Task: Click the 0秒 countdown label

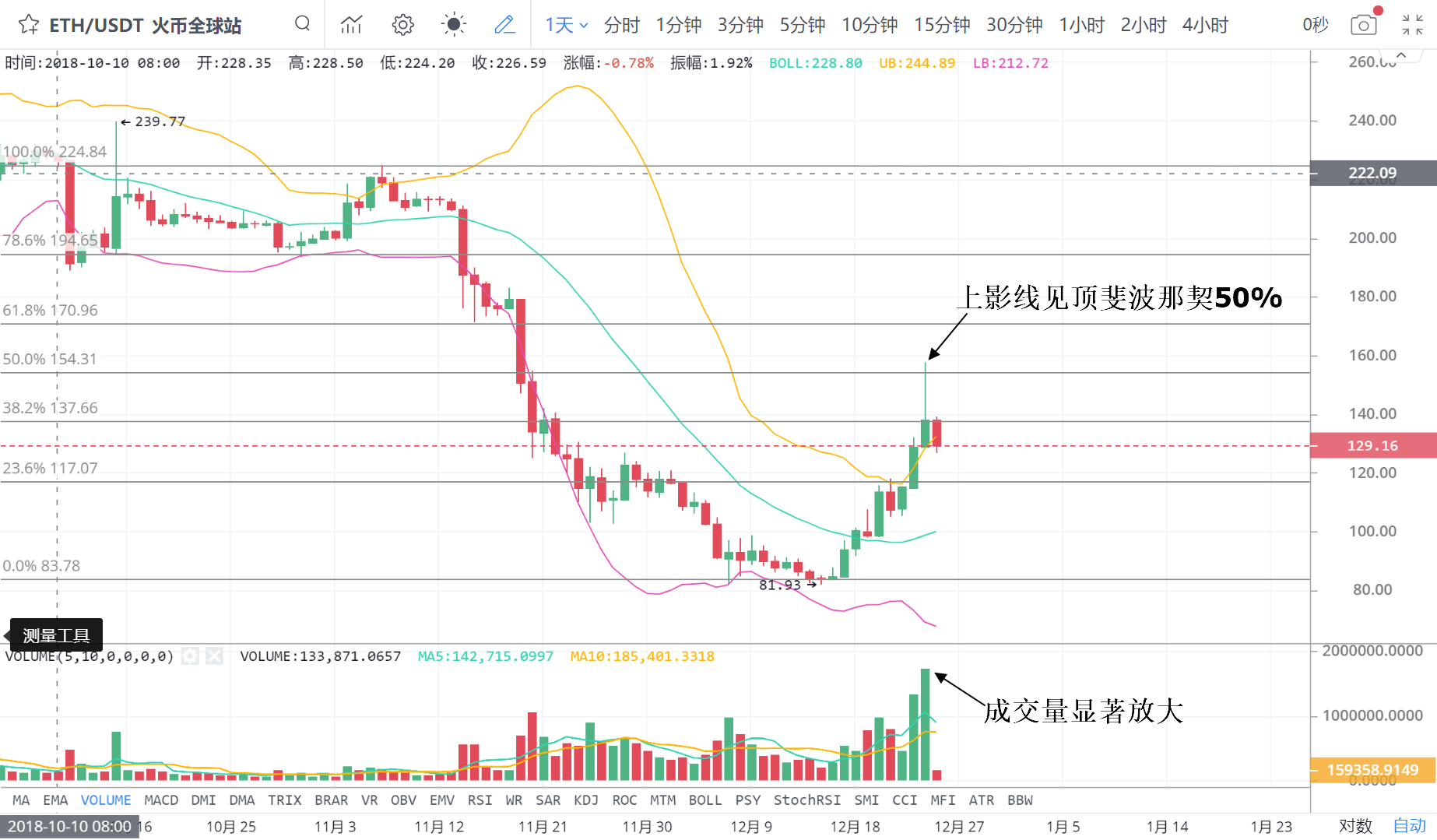Action: click(x=1316, y=25)
